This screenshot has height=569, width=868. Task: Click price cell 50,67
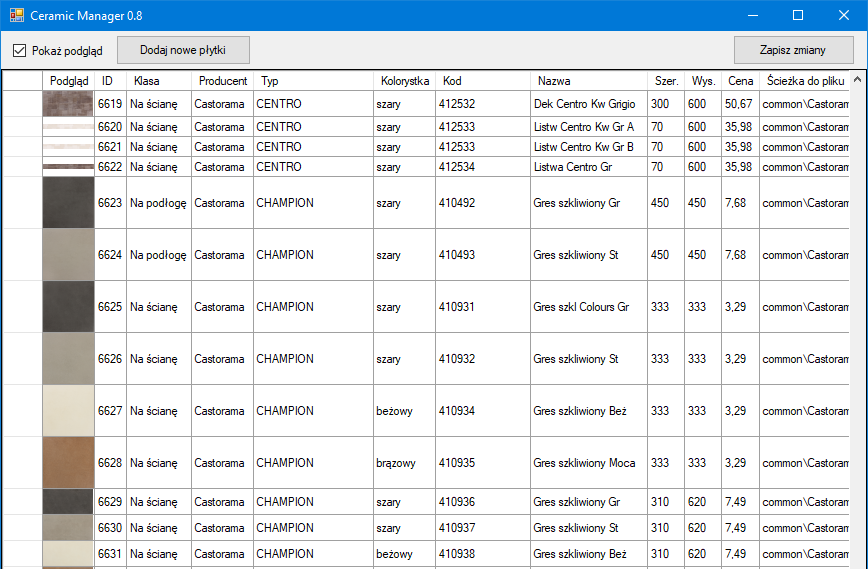pyautogui.click(x=739, y=104)
